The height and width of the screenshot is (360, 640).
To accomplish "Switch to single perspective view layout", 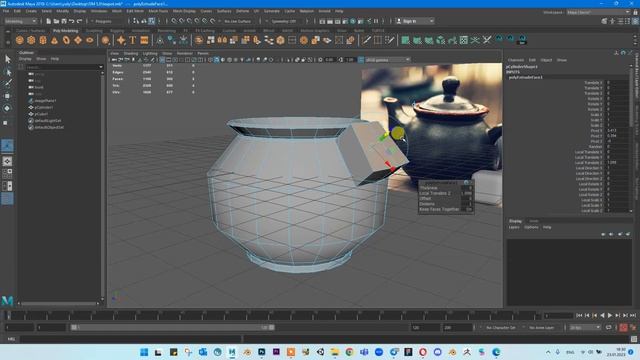I will click(7, 161).
